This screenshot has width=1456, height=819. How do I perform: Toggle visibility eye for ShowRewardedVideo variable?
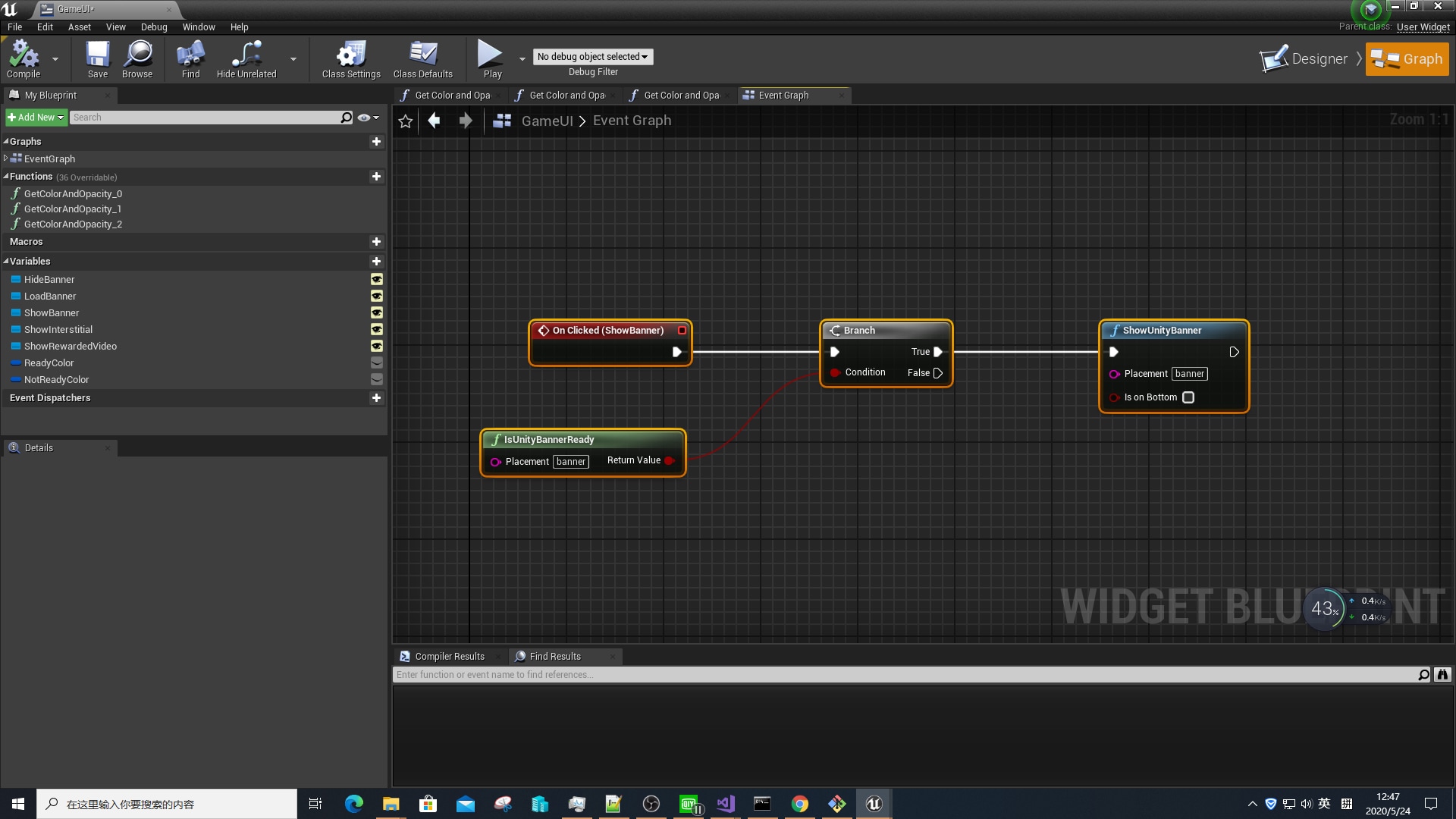coord(377,346)
